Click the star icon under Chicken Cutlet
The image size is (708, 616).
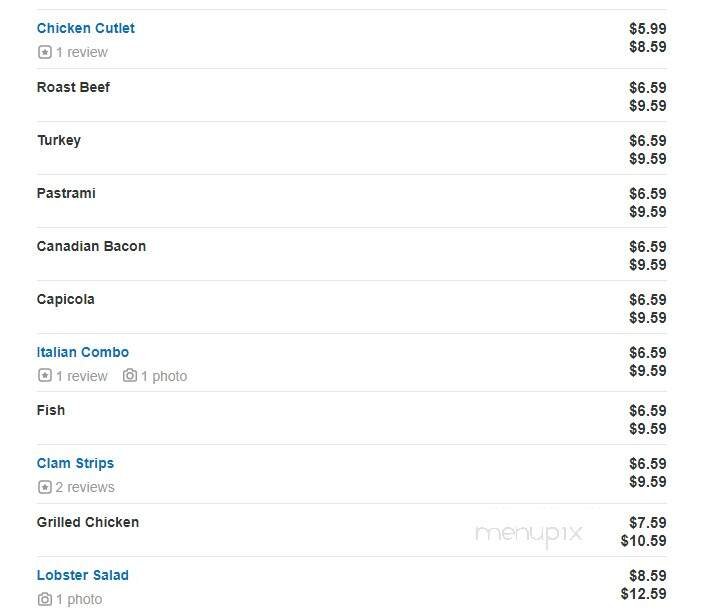[x=44, y=52]
